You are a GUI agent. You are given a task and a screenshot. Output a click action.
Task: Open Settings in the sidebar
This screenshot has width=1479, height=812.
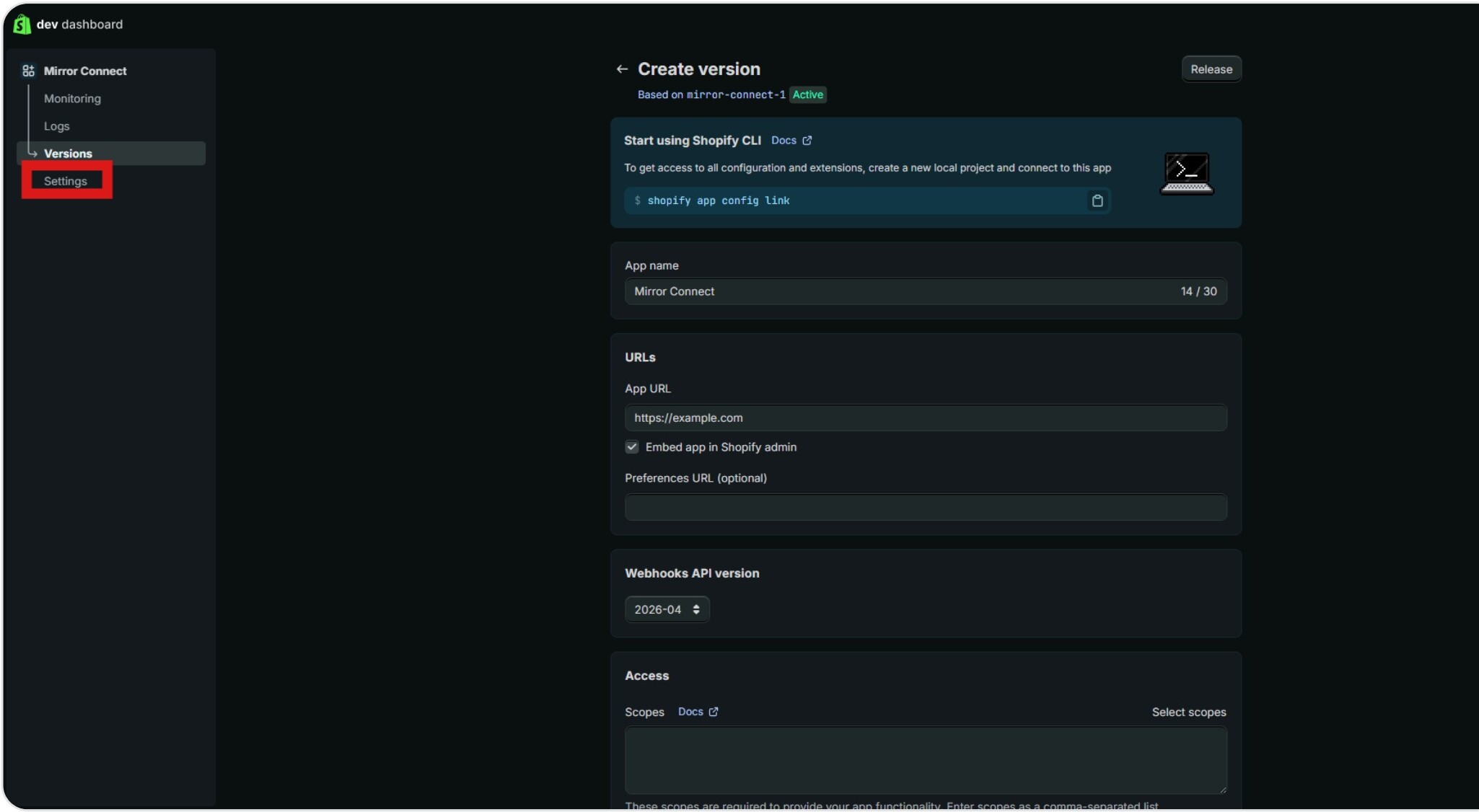coord(66,181)
